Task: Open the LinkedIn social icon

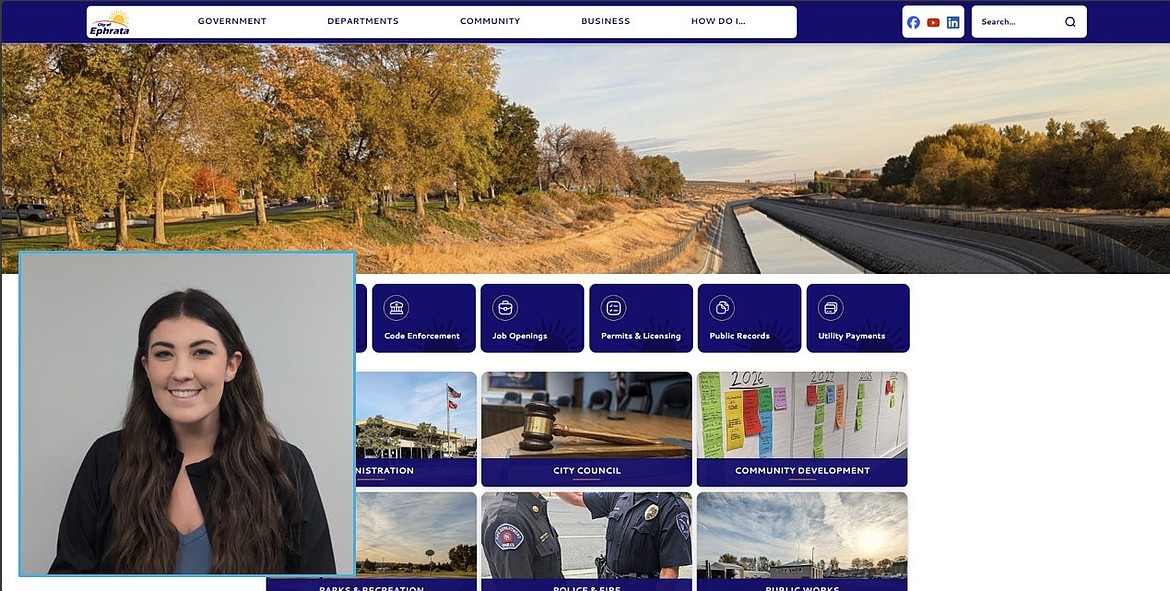Action: pos(953,22)
